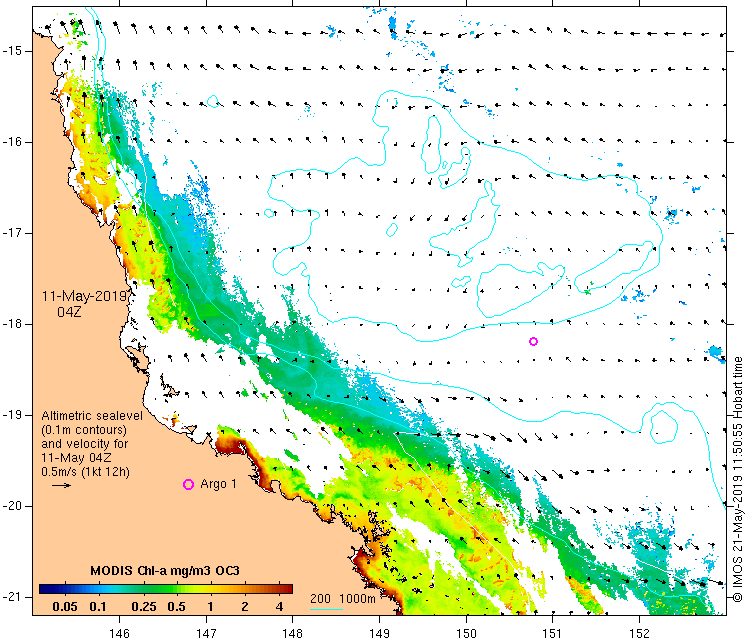750x640 pixels.
Task: Click longitude axis label '146'
Action: pos(119,633)
